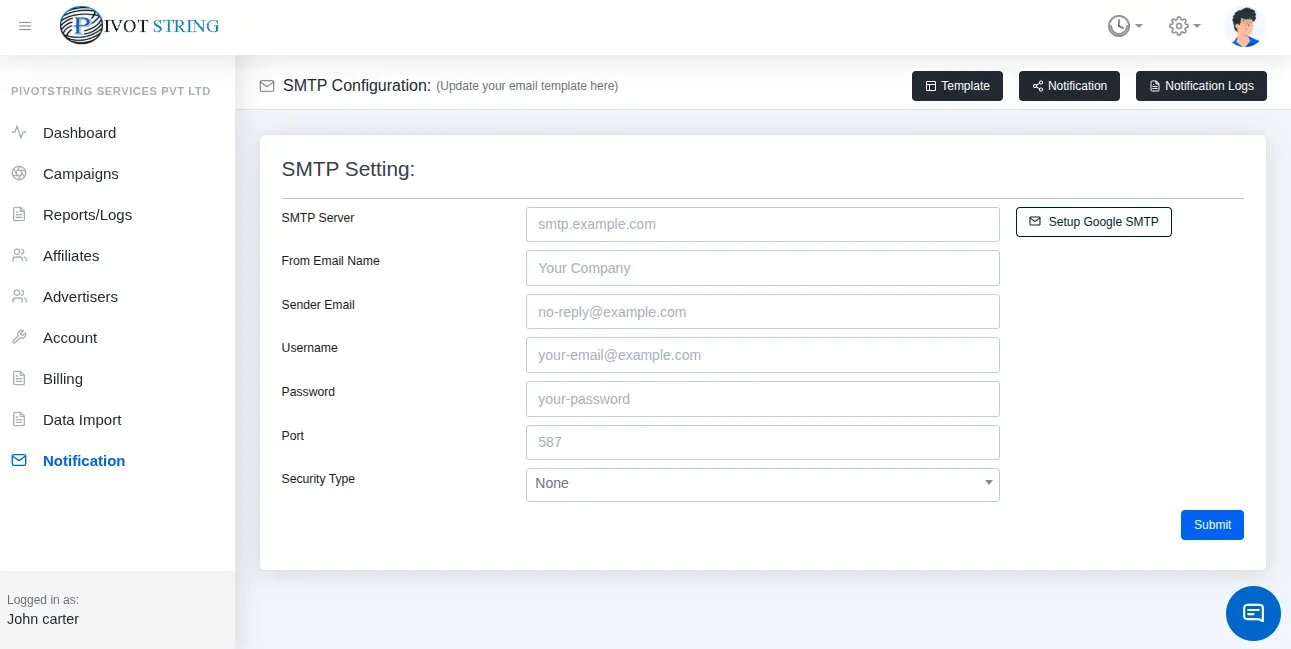Switch to the Template tab
This screenshot has width=1291, height=649.
click(957, 86)
